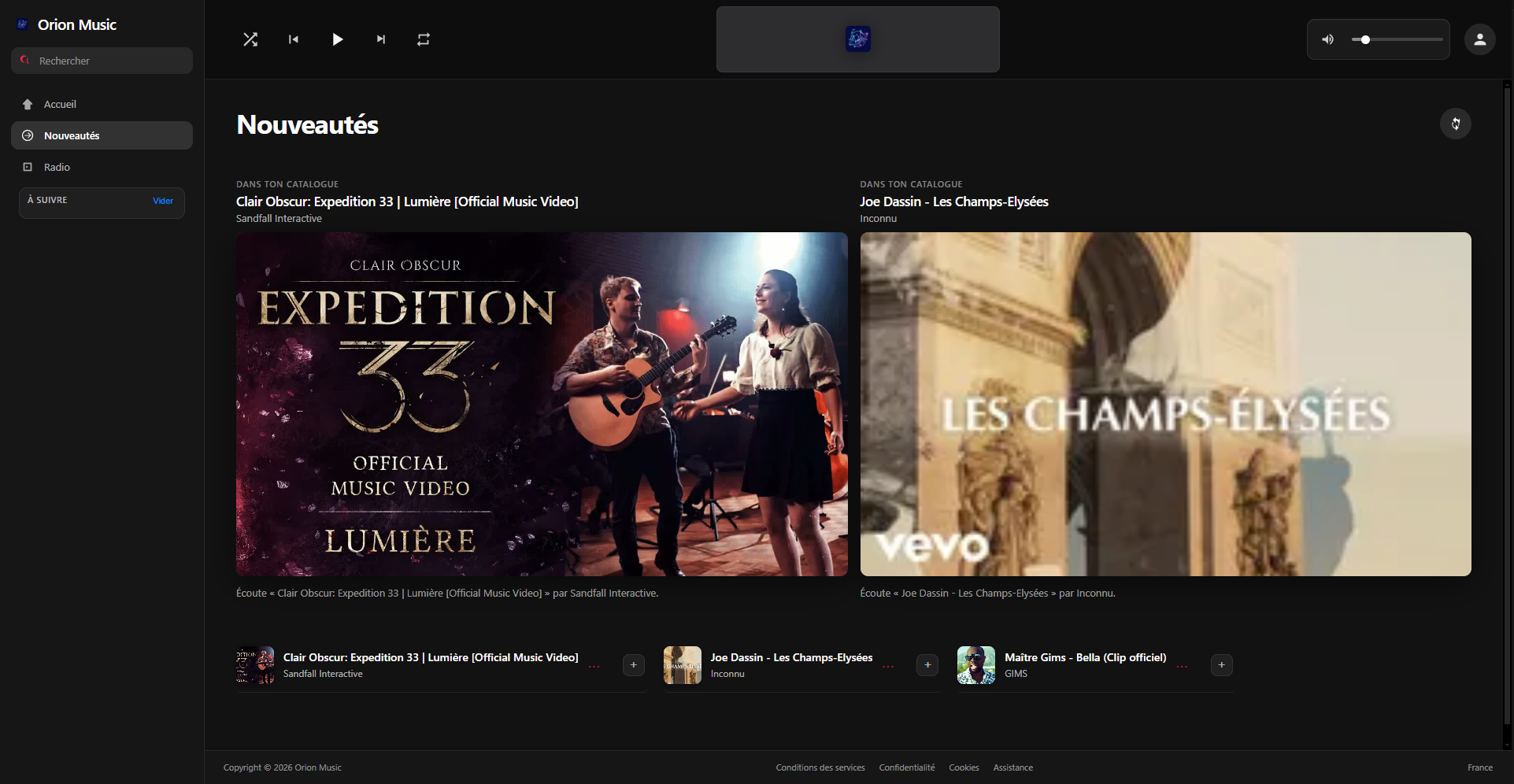1514x784 pixels.
Task: Add Joe Dassin track to the queue
Action: pos(927,665)
